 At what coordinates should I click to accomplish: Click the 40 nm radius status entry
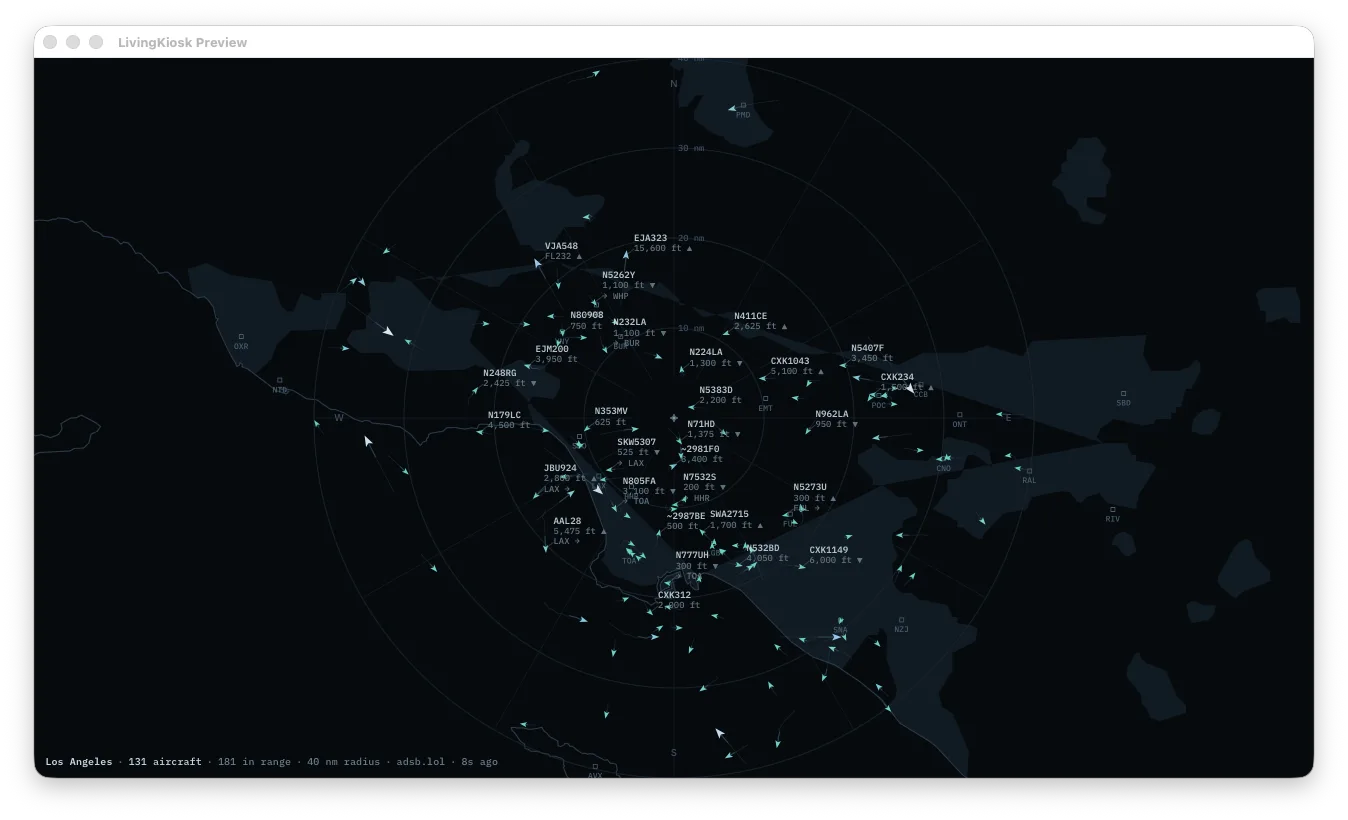pyautogui.click(x=343, y=762)
